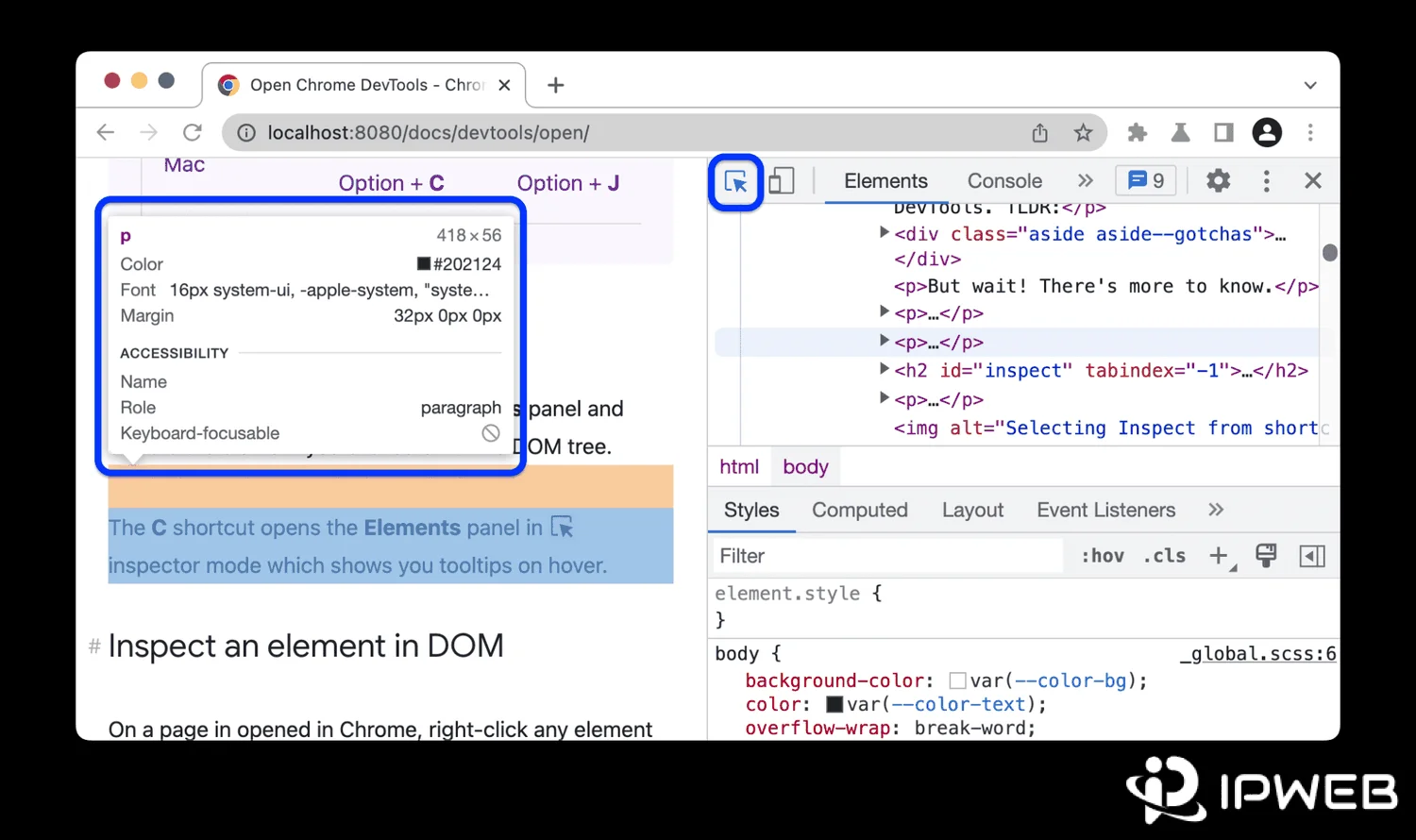Toggle the browser side panel icon
The height and width of the screenshot is (840, 1416).
[x=1223, y=133]
